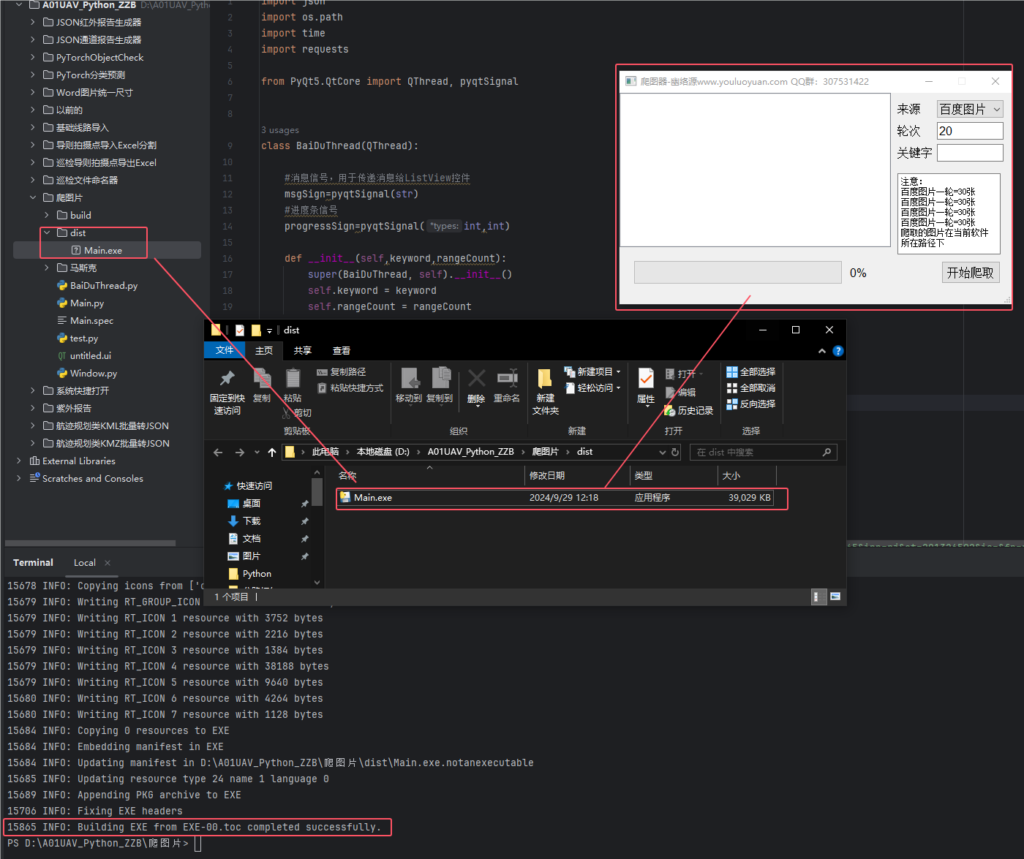This screenshot has height=859, width=1024.
Task: Click the 重命名 rename icon
Action: pos(507,378)
